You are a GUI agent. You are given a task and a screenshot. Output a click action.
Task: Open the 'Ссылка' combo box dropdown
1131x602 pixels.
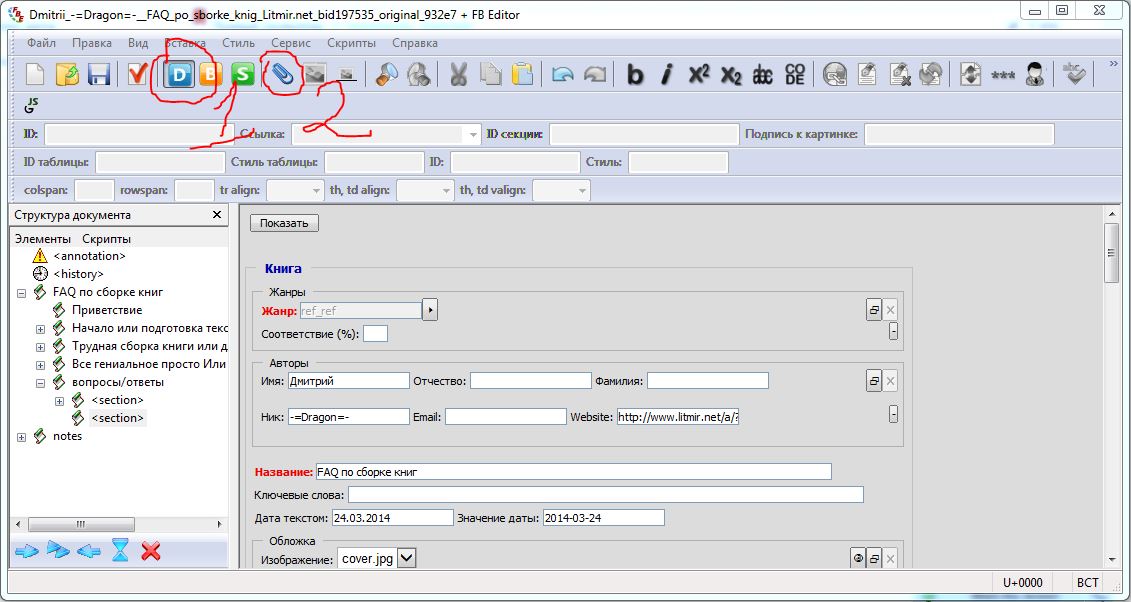point(473,134)
